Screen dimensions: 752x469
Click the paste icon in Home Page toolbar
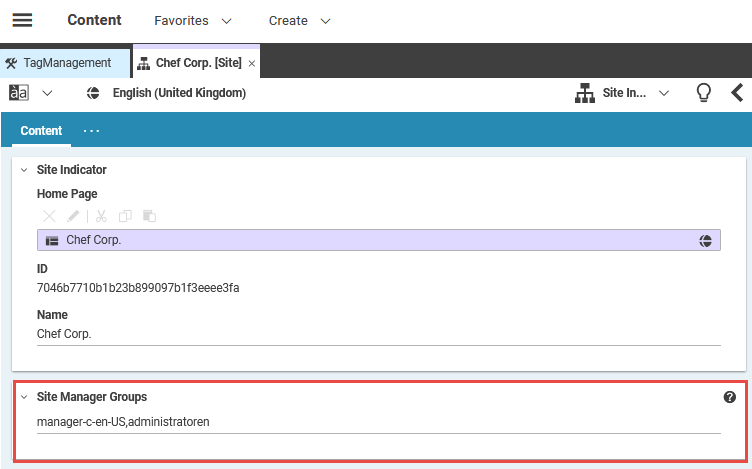pos(149,216)
